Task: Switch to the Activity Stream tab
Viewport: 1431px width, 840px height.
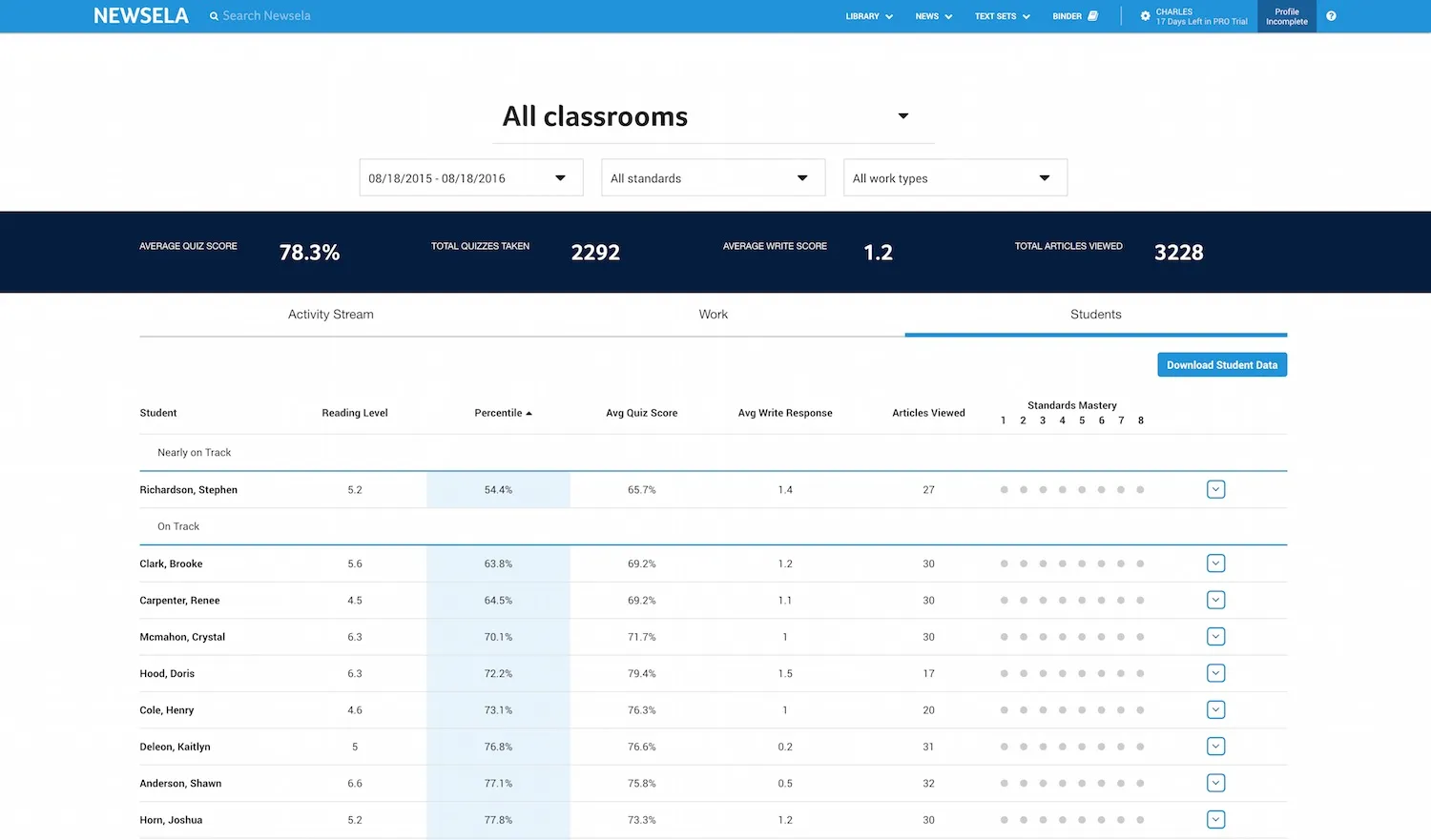Action: (330, 315)
